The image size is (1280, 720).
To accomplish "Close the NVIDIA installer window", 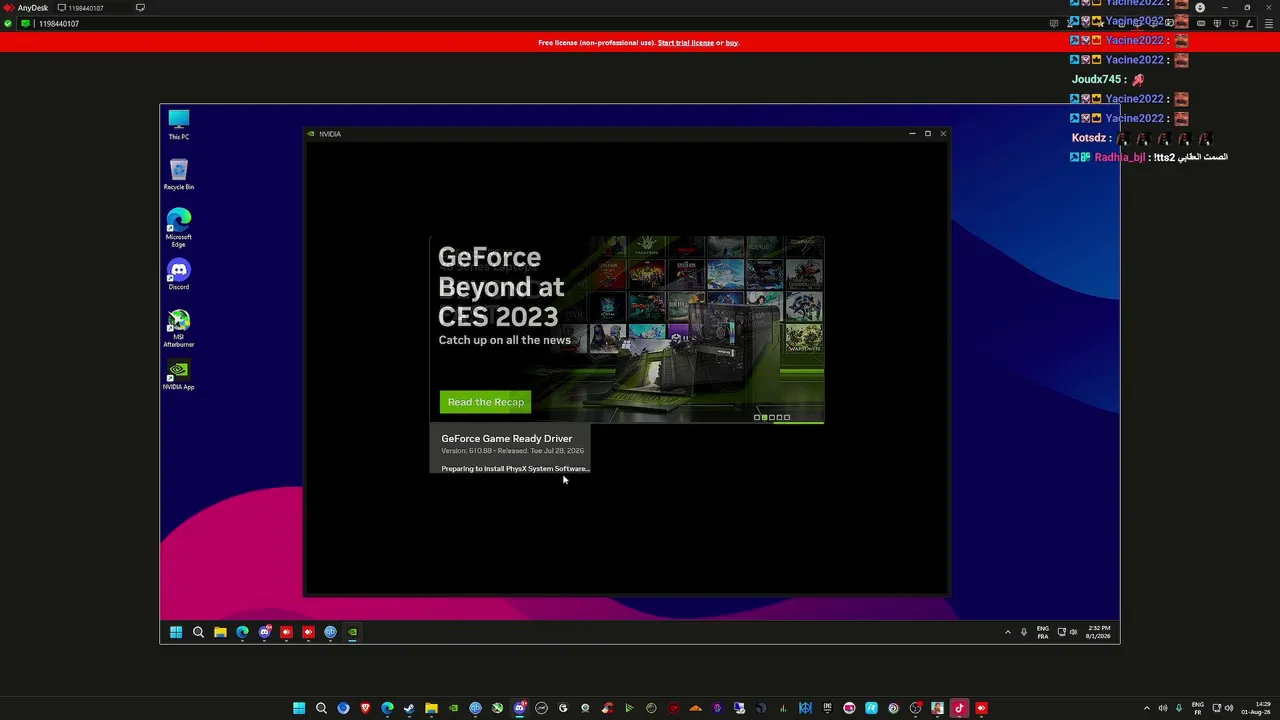I will point(942,133).
